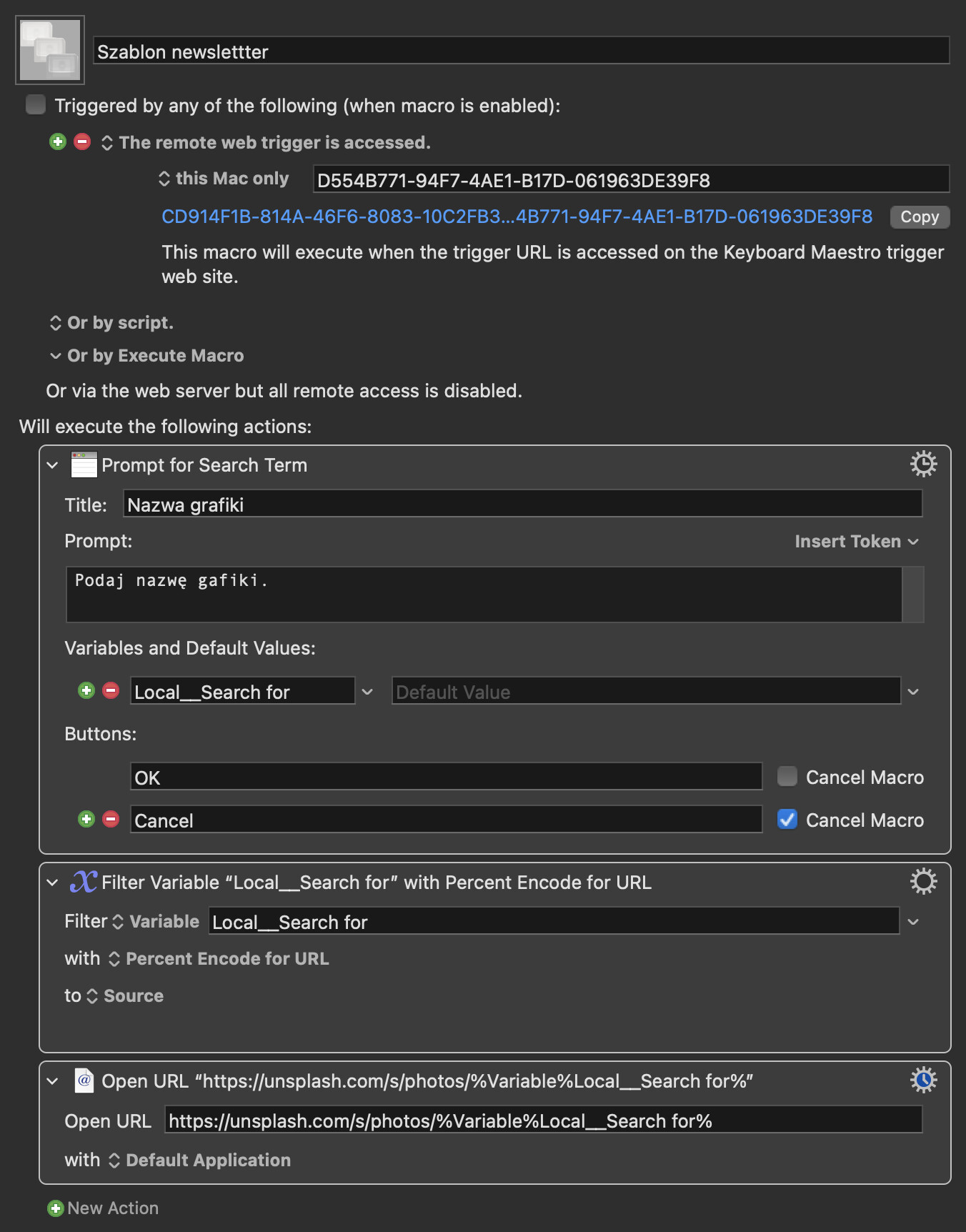Image resolution: width=966 pixels, height=1232 pixels.
Task: Remove the Cancel button row
Action: point(111,819)
